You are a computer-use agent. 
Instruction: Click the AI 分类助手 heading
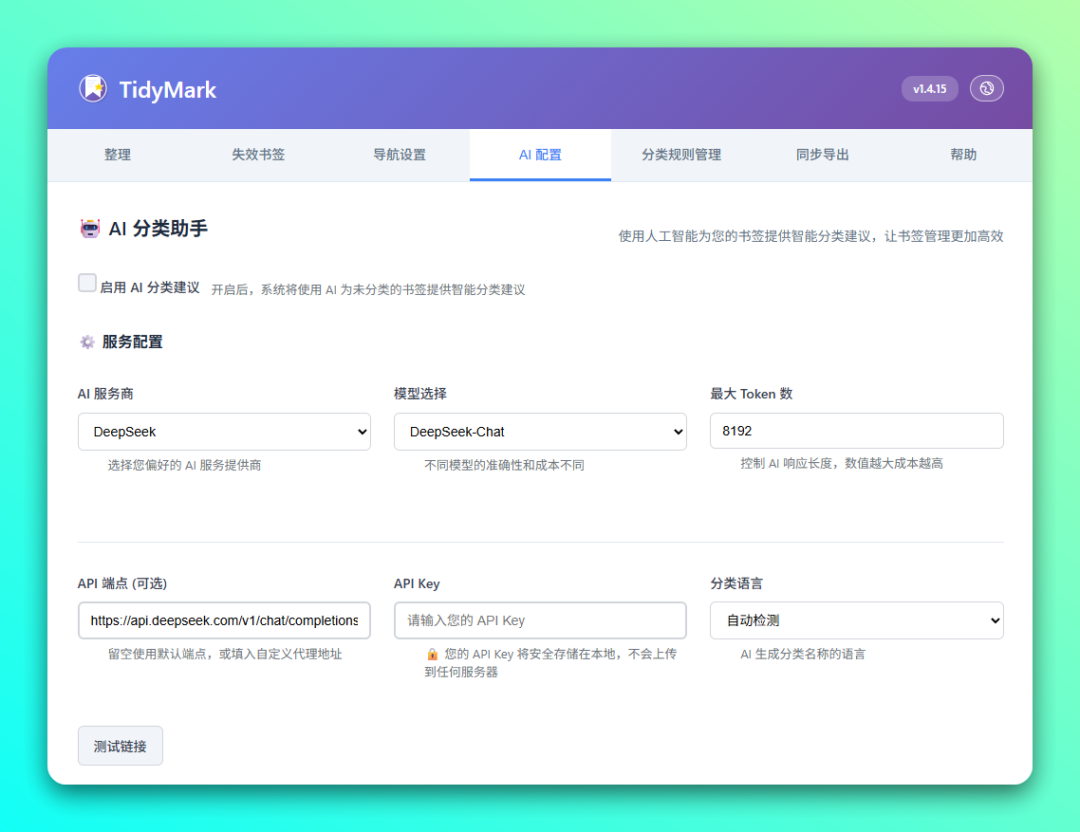point(158,229)
